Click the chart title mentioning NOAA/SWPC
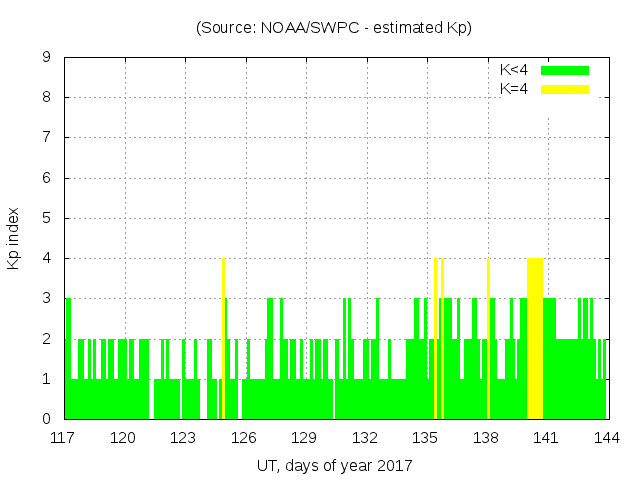This screenshot has height=480, width=640. [x=334, y=28]
